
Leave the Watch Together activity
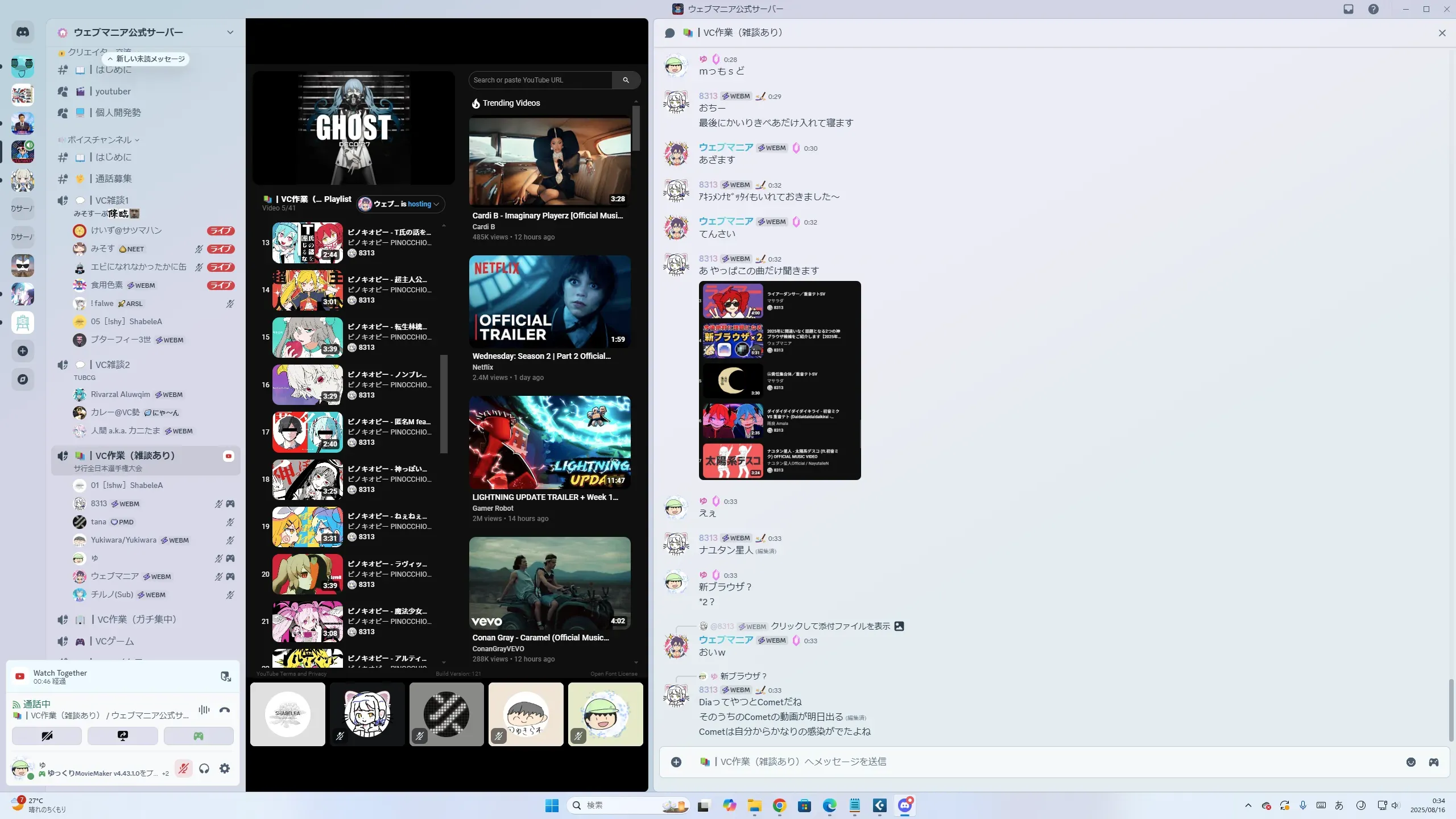pos(225,676)
